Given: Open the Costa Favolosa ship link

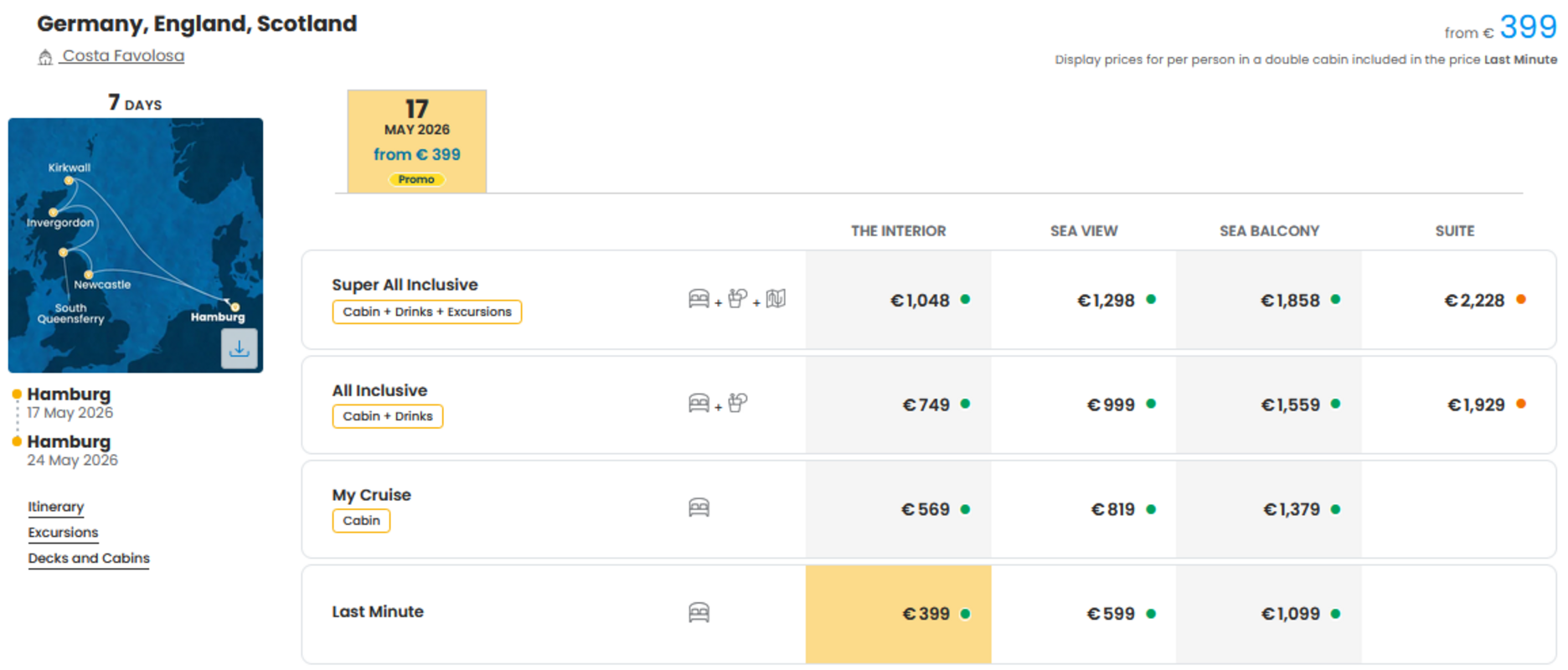Looking at the screenshot, I should 123,55.
